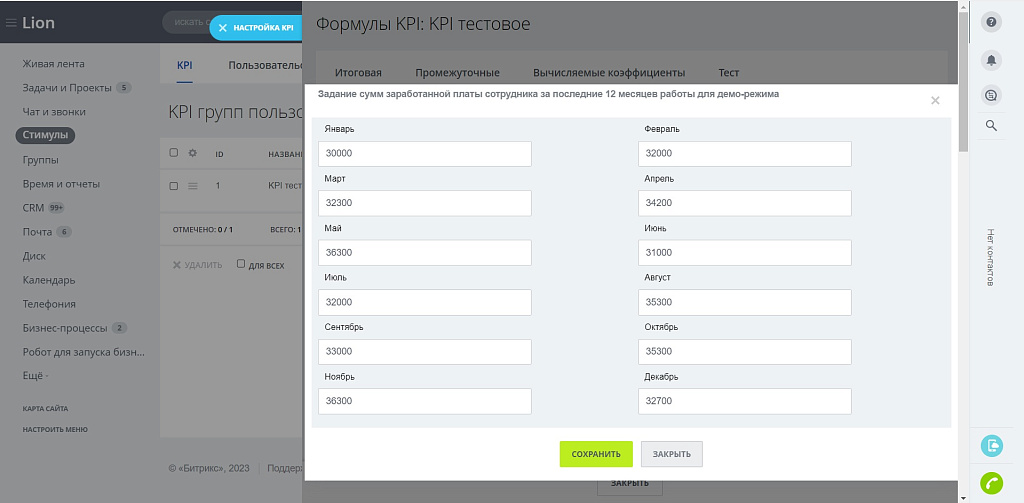Open grid settings gear icon
1024x503 pixels.
[x=192, y=154]
